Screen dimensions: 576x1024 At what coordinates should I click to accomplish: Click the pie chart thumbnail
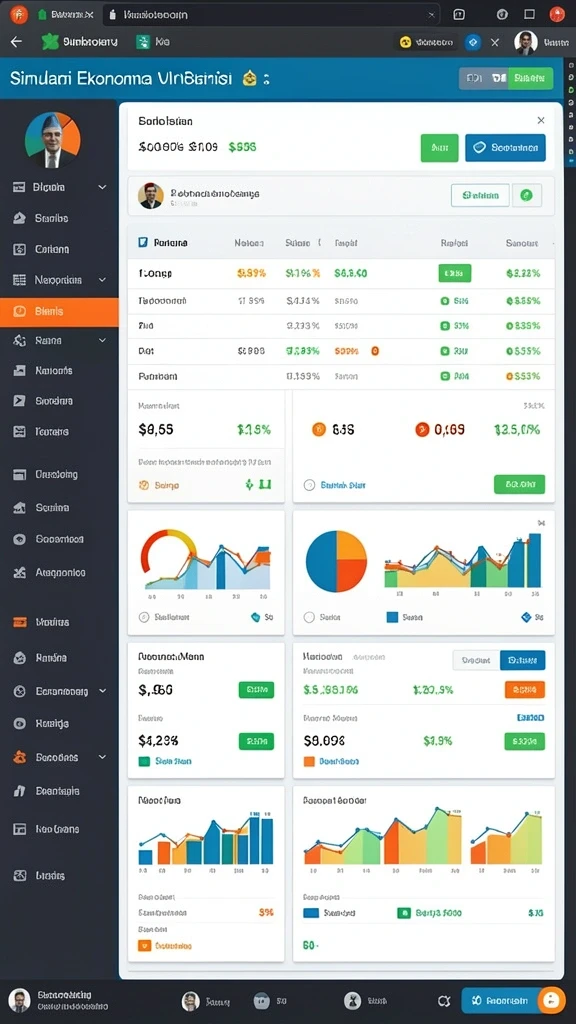pos(336,561)
